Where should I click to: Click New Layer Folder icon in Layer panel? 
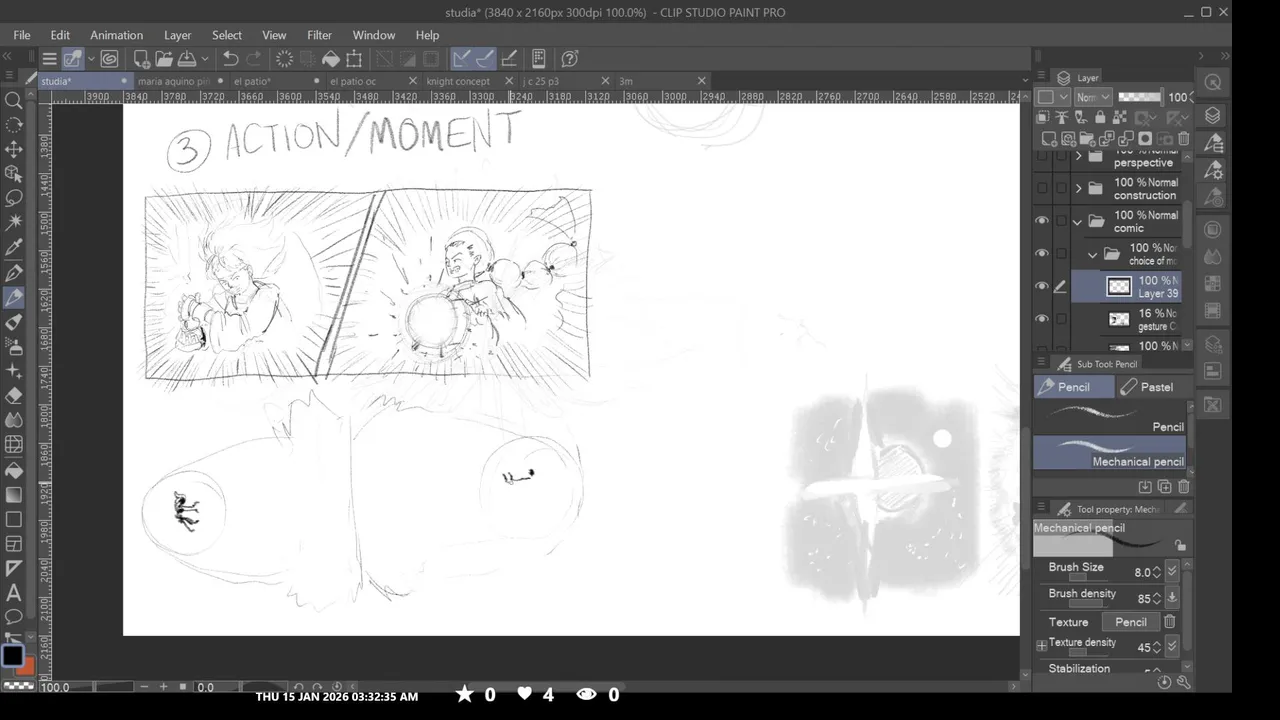click(1088, 139)
